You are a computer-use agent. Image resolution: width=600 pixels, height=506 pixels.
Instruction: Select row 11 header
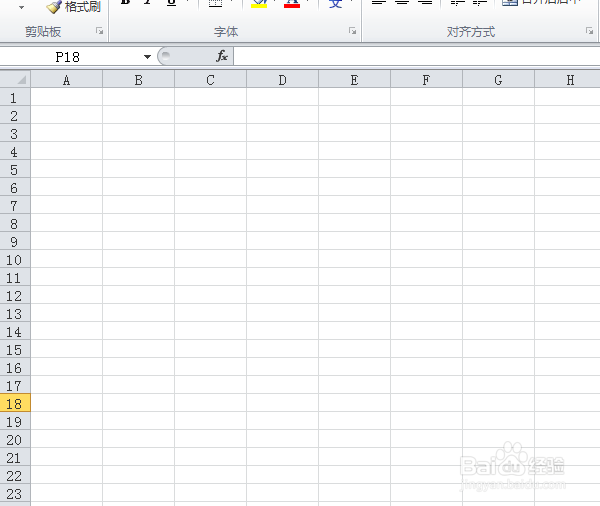coord(15,277)
